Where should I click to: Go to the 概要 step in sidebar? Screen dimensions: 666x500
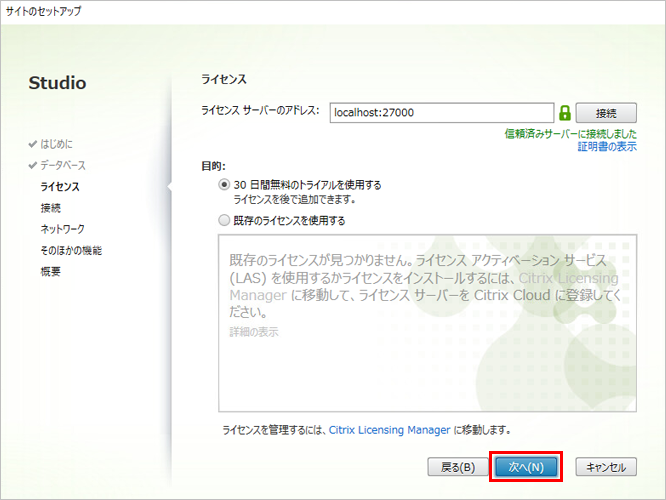click(50, 271)
